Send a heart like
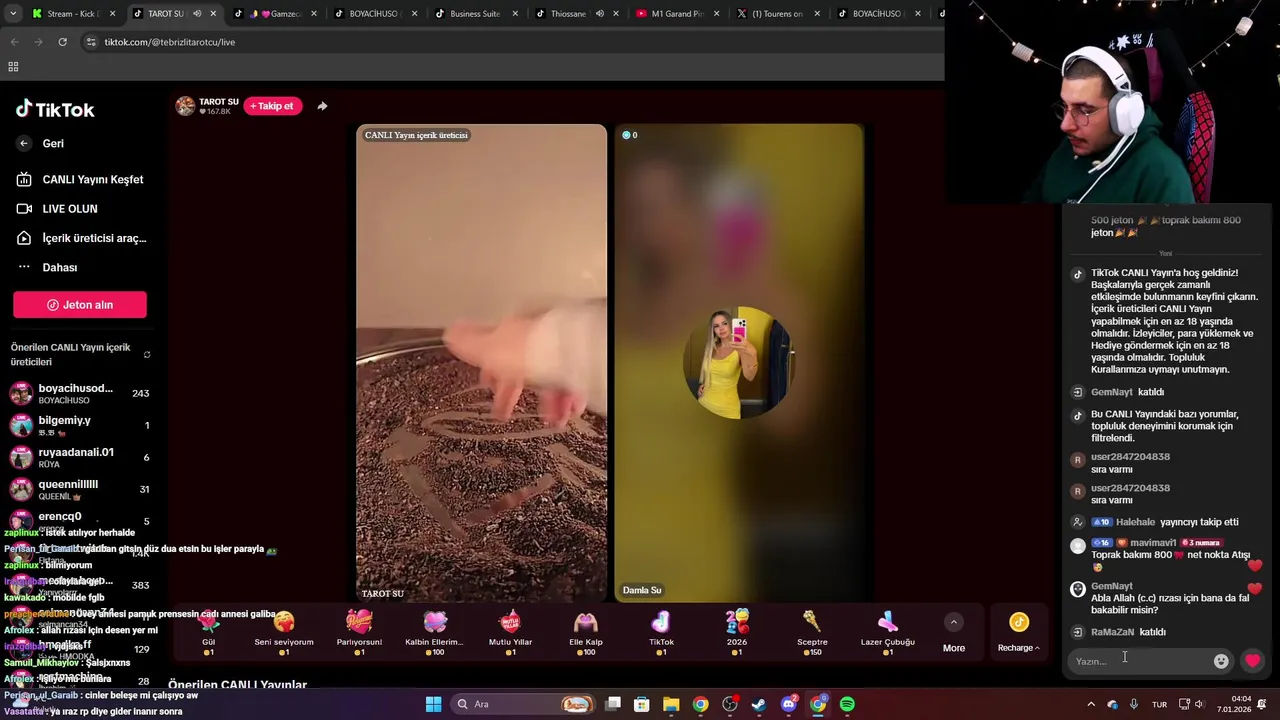The width and height of the screenshot is (1280, 720). (x=1253, y=661)
